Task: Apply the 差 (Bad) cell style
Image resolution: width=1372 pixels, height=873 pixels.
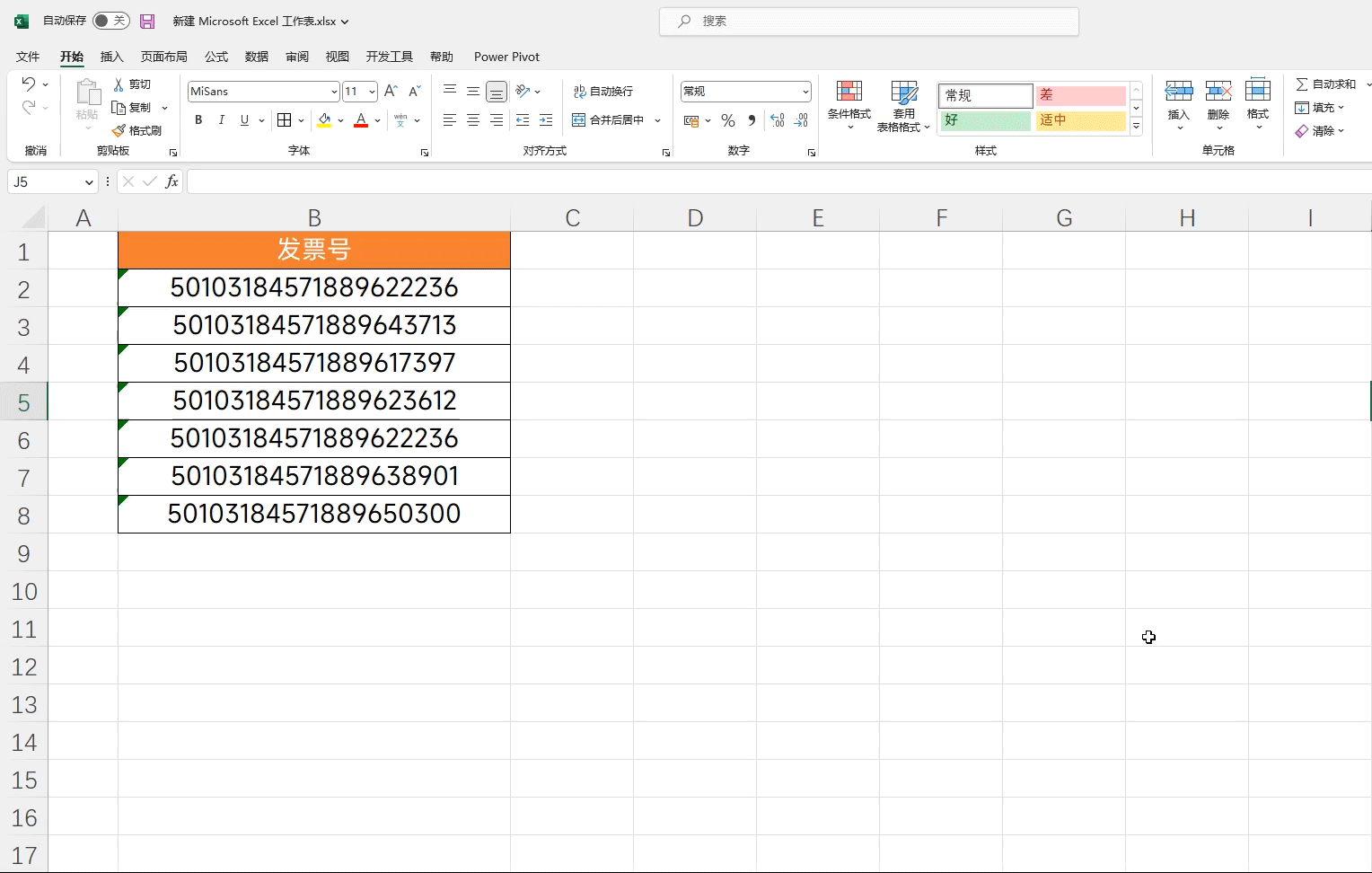Action: pos(1081,95)
